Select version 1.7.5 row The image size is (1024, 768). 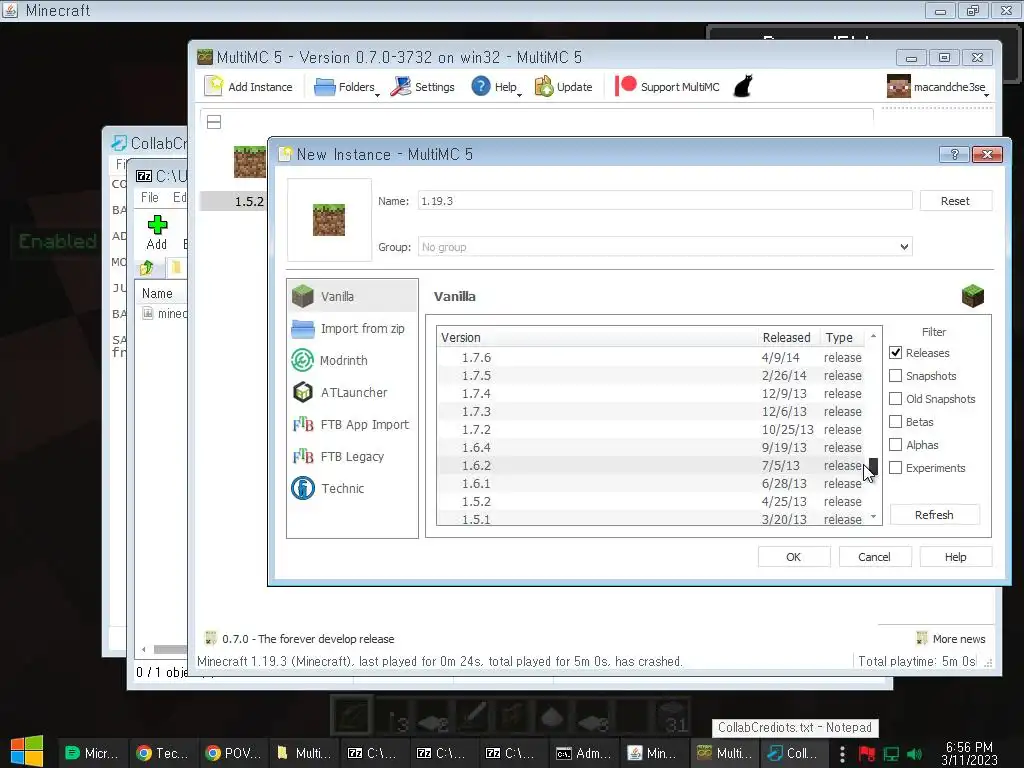click(651, 376)
